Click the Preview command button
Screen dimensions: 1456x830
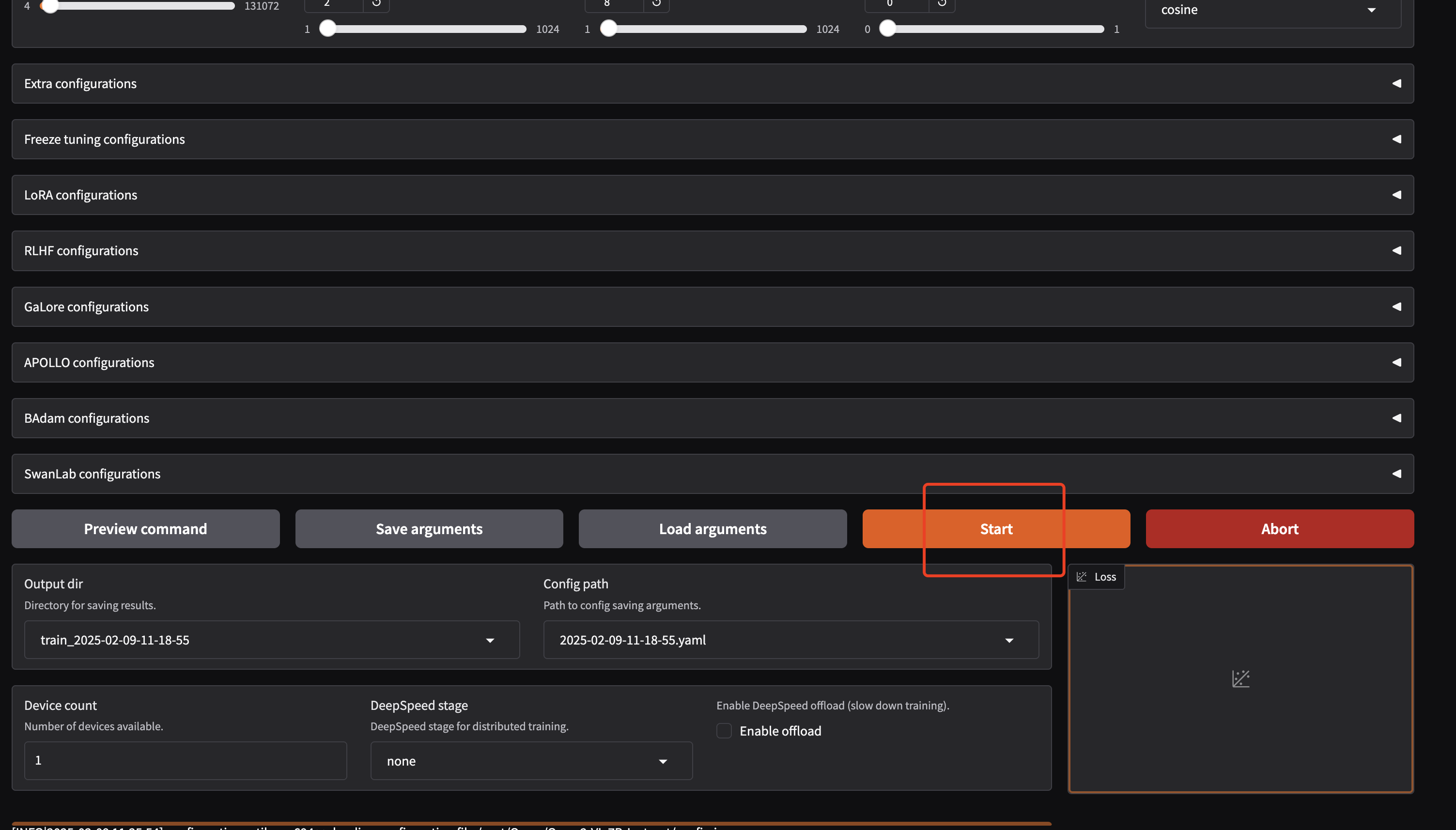click(145, 529)
